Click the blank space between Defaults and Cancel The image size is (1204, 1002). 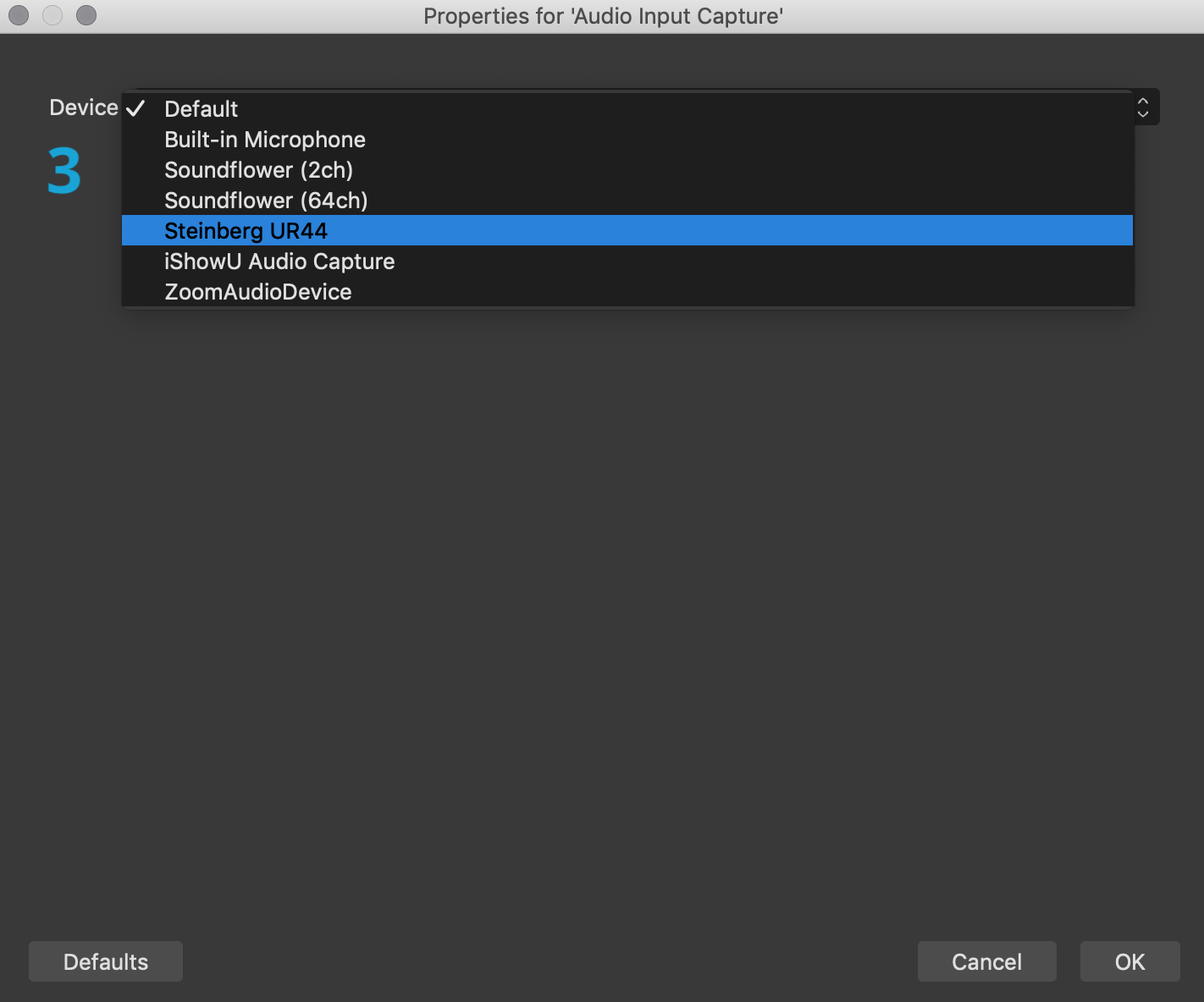click(550, 961)
